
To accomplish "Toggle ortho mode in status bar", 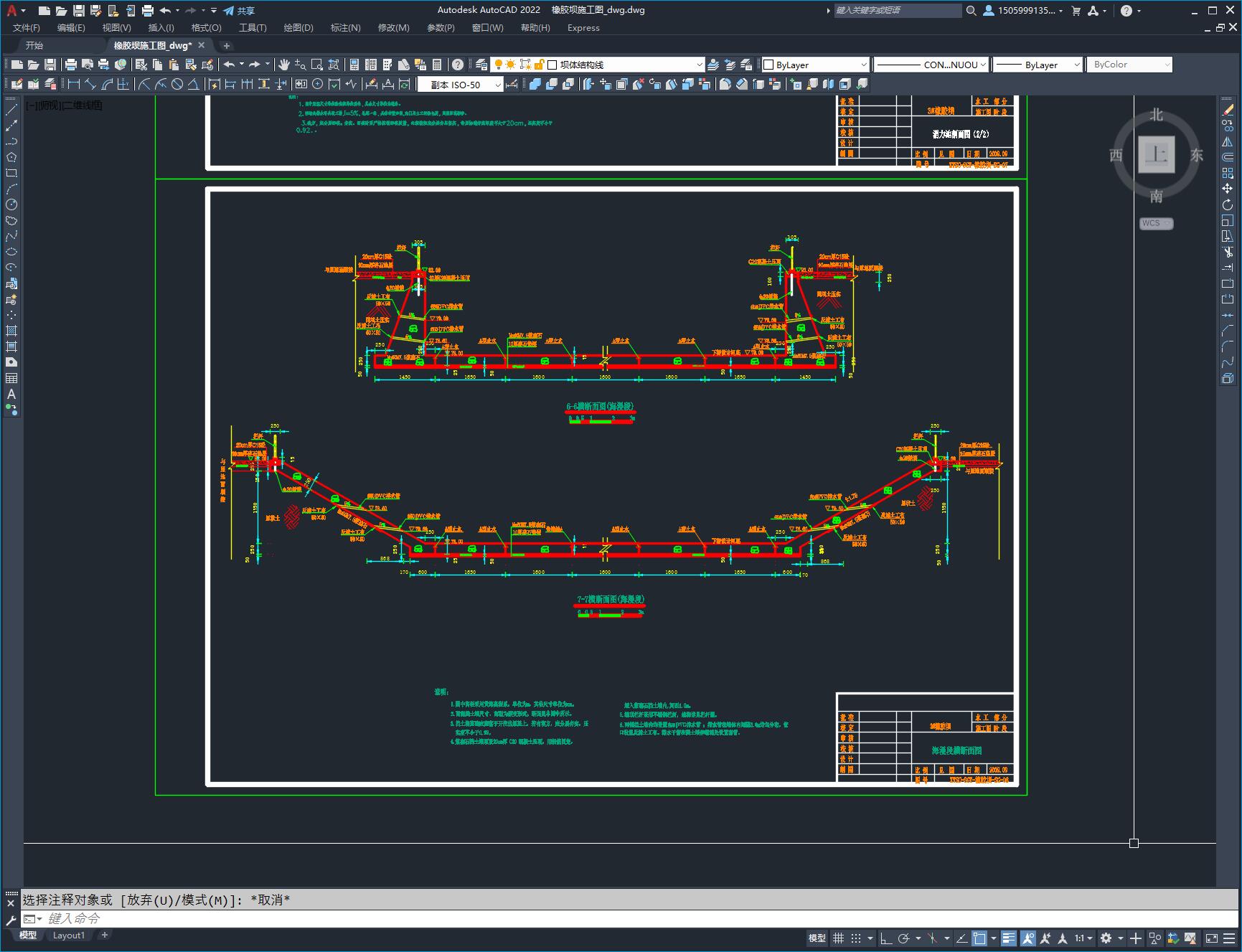I will pyautogui.click(x=886, y=938).
